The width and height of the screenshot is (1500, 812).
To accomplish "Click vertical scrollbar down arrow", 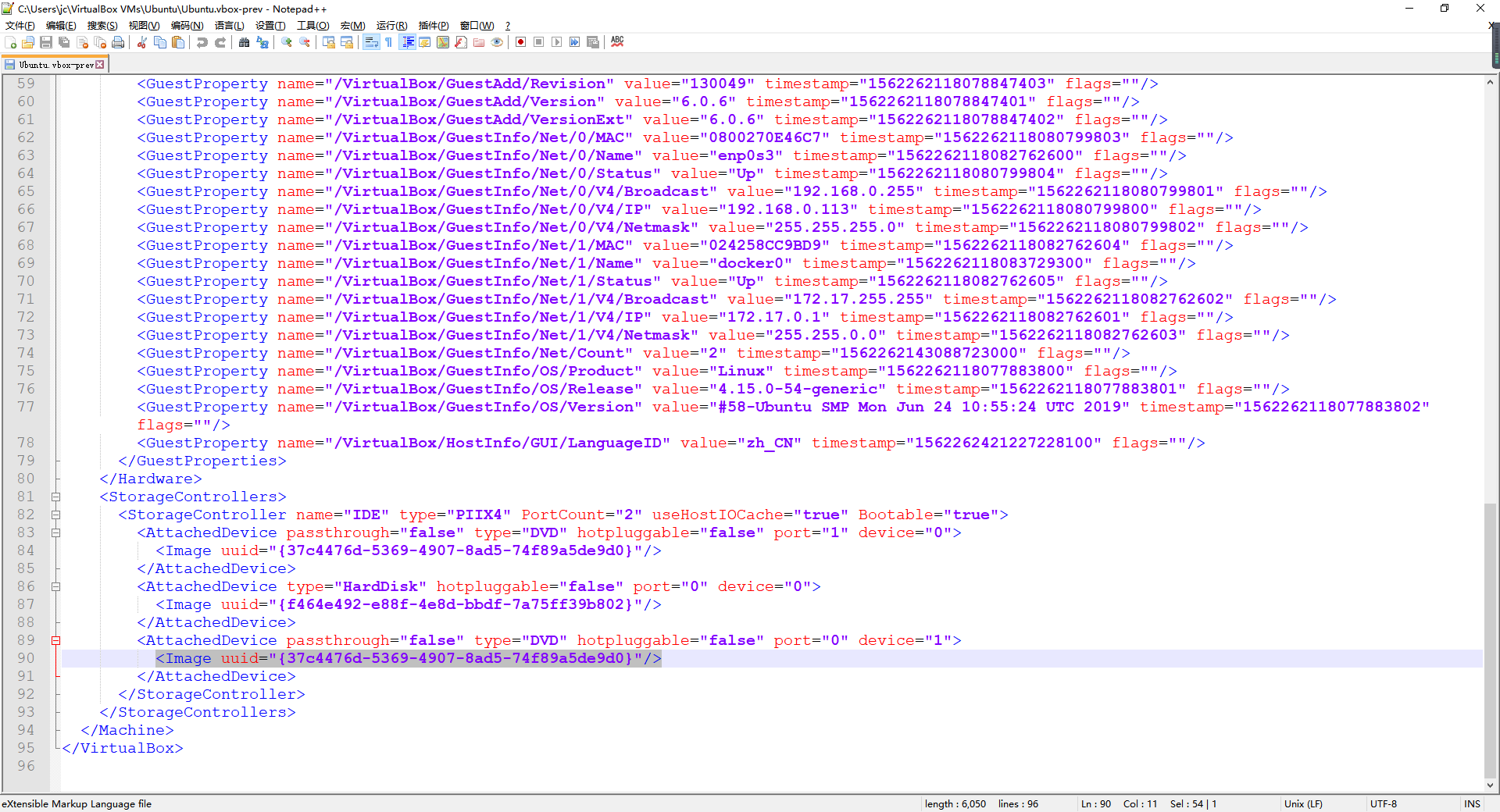I will point(1491,785).
